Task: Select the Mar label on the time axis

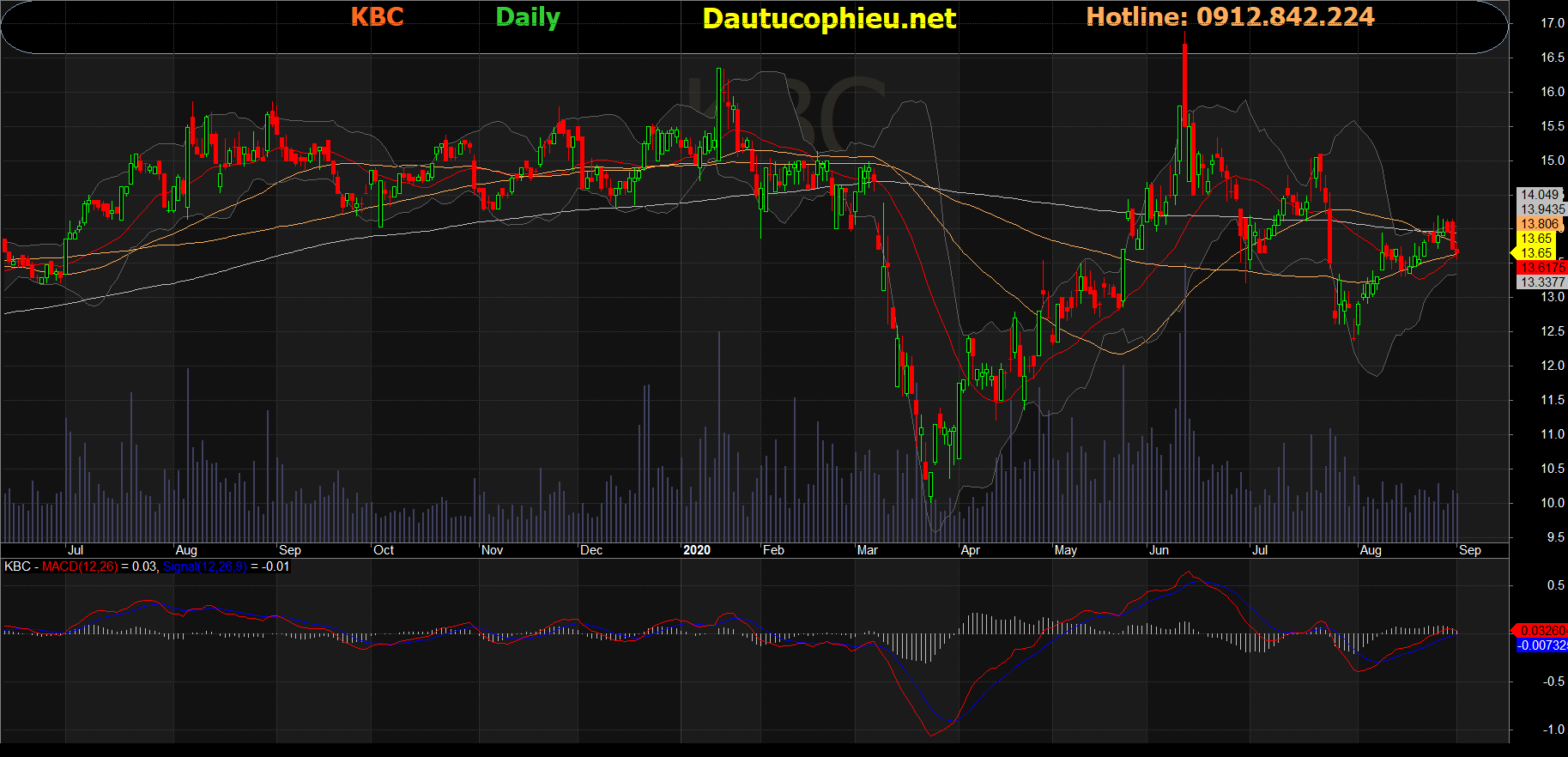Action: point(867,550)
